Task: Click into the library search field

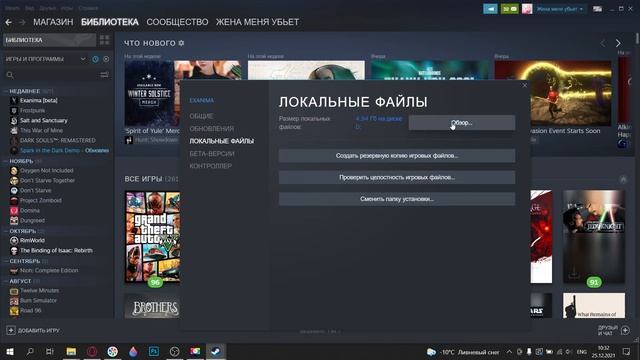Action: (x=56, y=75)
